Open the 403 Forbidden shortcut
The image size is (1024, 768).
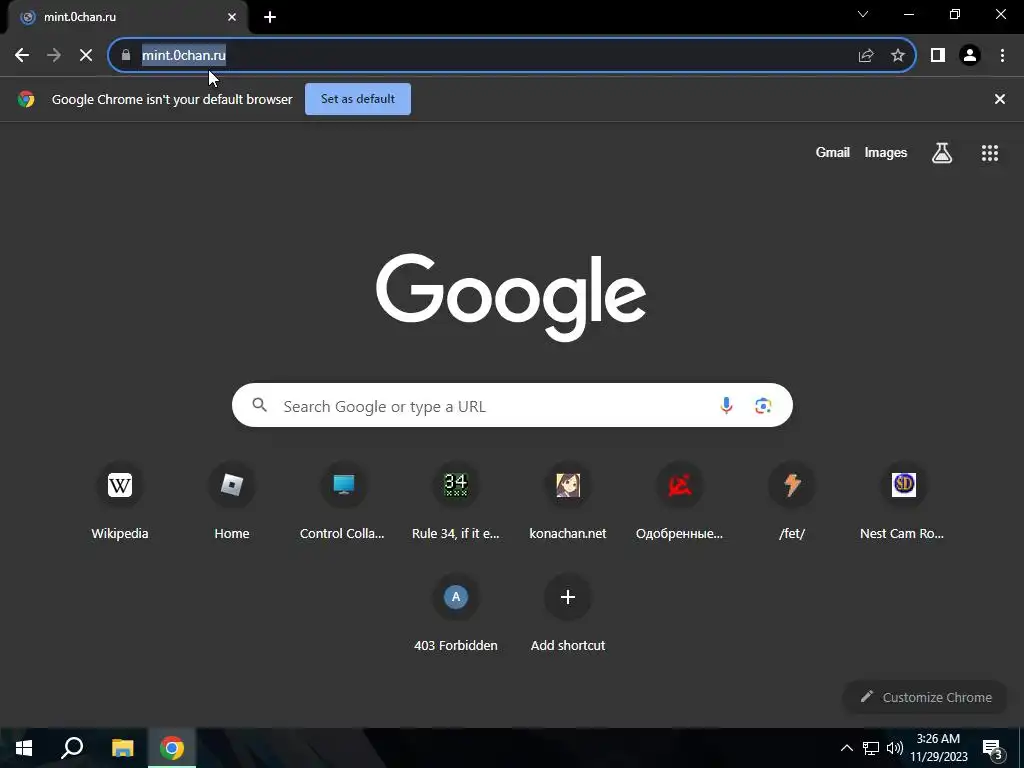456,614
